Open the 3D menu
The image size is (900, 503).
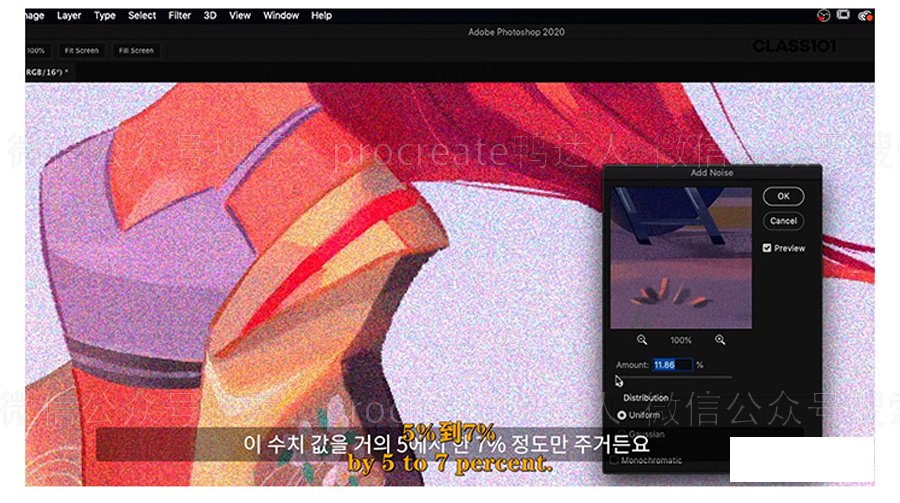[x=210, y=16]
